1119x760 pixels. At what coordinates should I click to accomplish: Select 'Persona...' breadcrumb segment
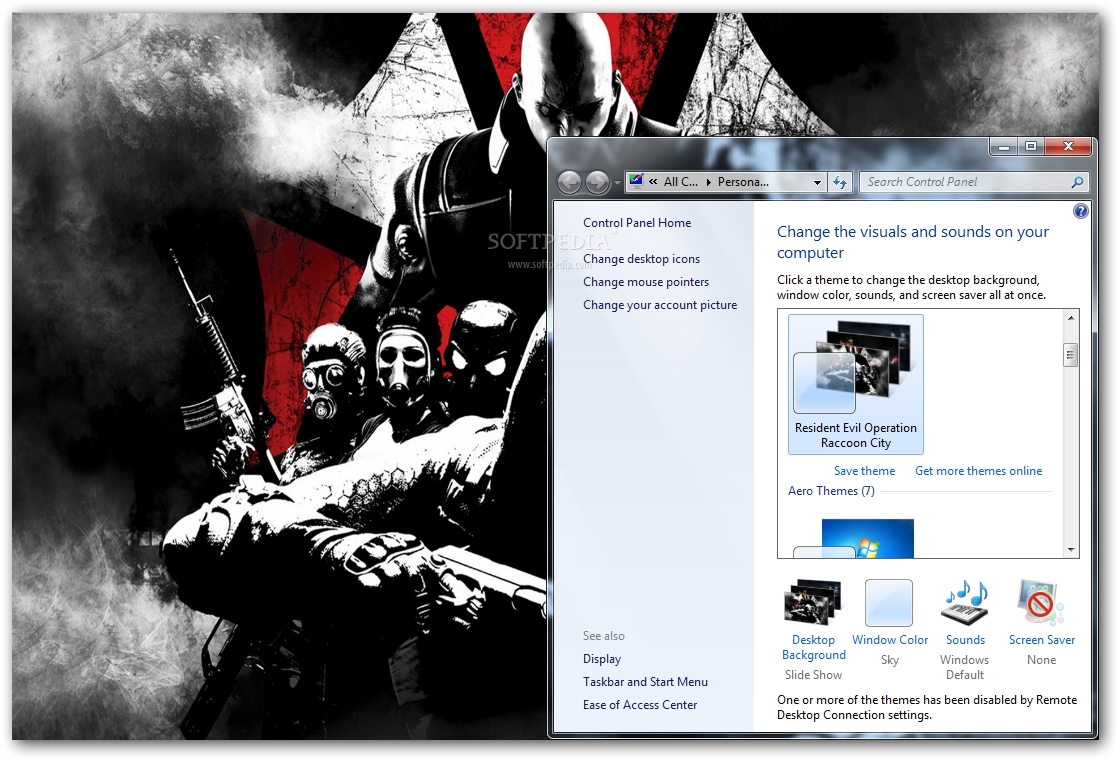click(743, 182)
